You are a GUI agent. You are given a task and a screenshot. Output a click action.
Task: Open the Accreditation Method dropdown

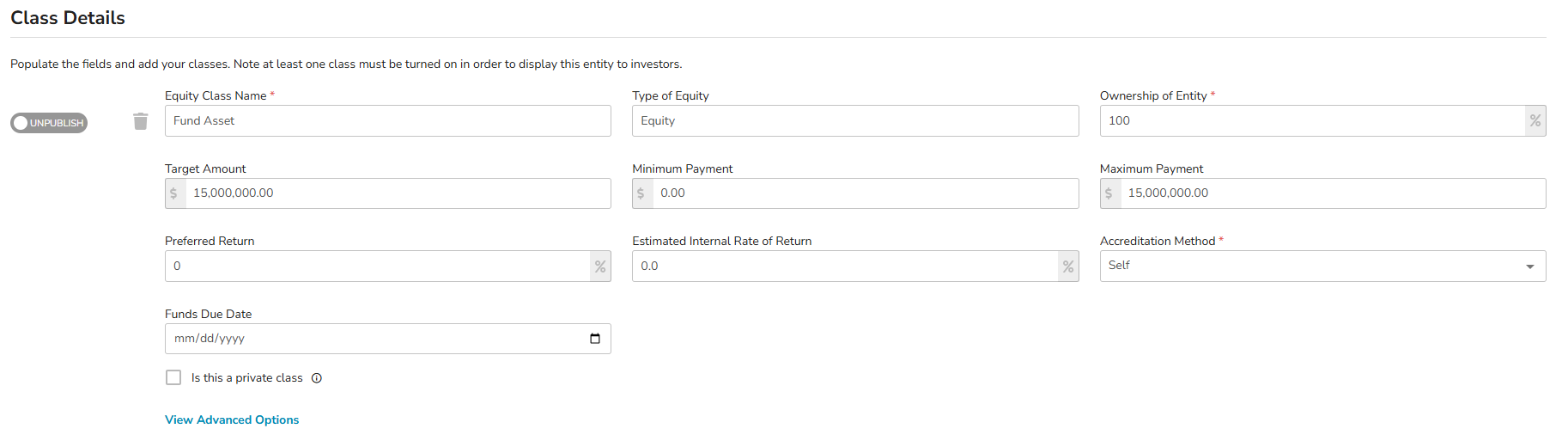tap(1314, 266)
